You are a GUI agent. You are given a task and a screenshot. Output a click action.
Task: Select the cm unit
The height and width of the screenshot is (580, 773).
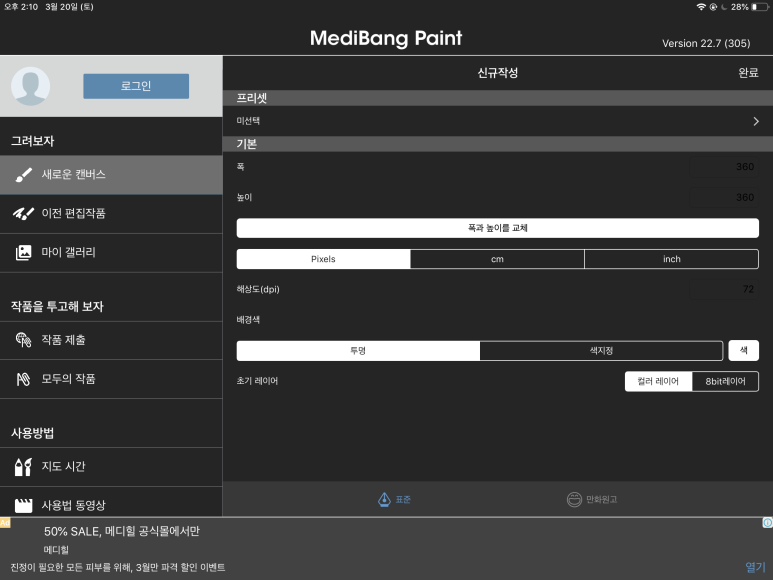(x=497, y=259)
